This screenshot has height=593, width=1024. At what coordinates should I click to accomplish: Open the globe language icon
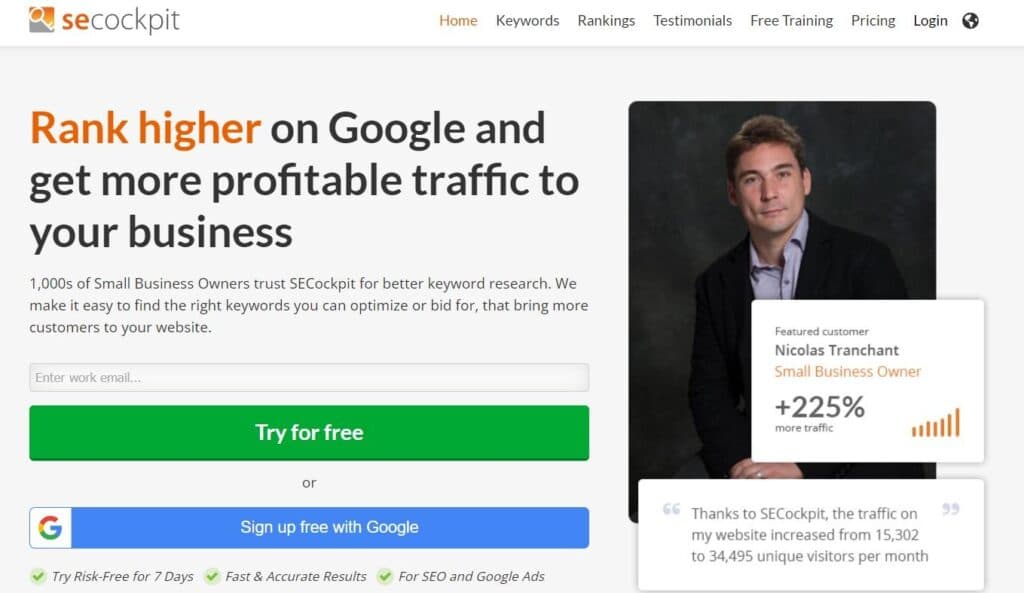click(x=971, y=20)
